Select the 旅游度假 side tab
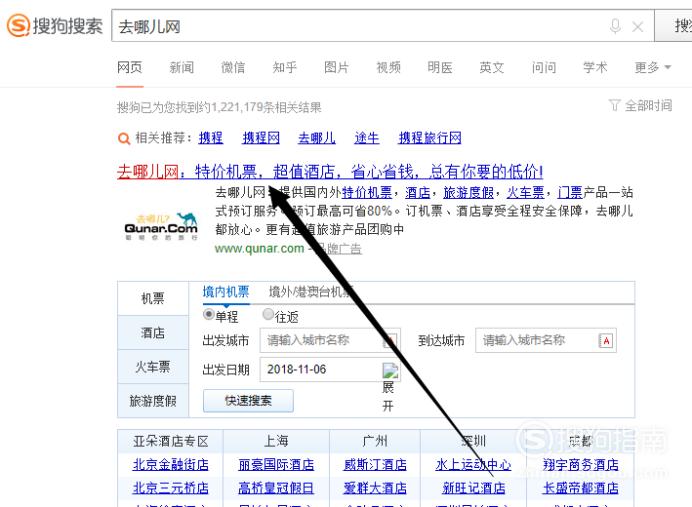Viewport: 692px width, 507px height. (x=153, y=401)
